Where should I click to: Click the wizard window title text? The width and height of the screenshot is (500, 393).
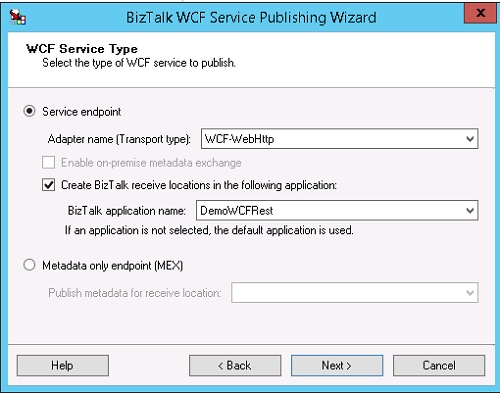[251, 17]
